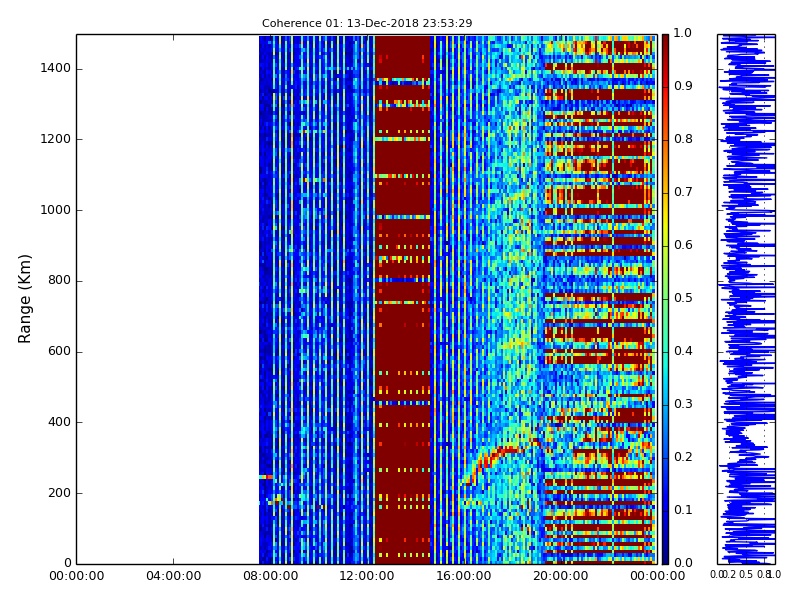Click the 20:00:00 time tick label

(561, 576)
